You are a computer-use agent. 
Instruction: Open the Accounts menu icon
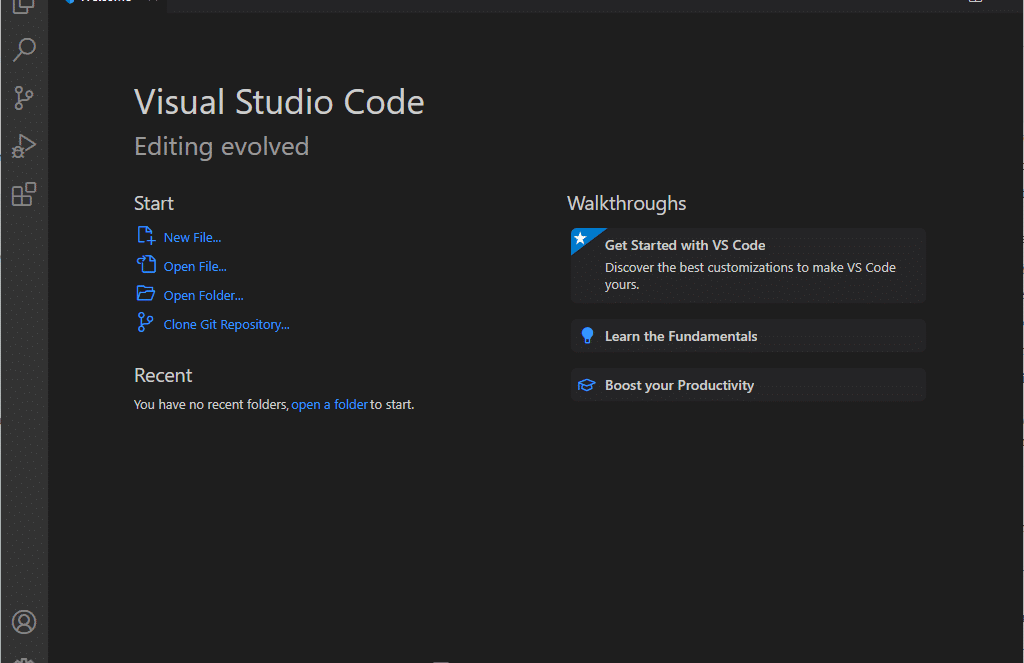24,622
